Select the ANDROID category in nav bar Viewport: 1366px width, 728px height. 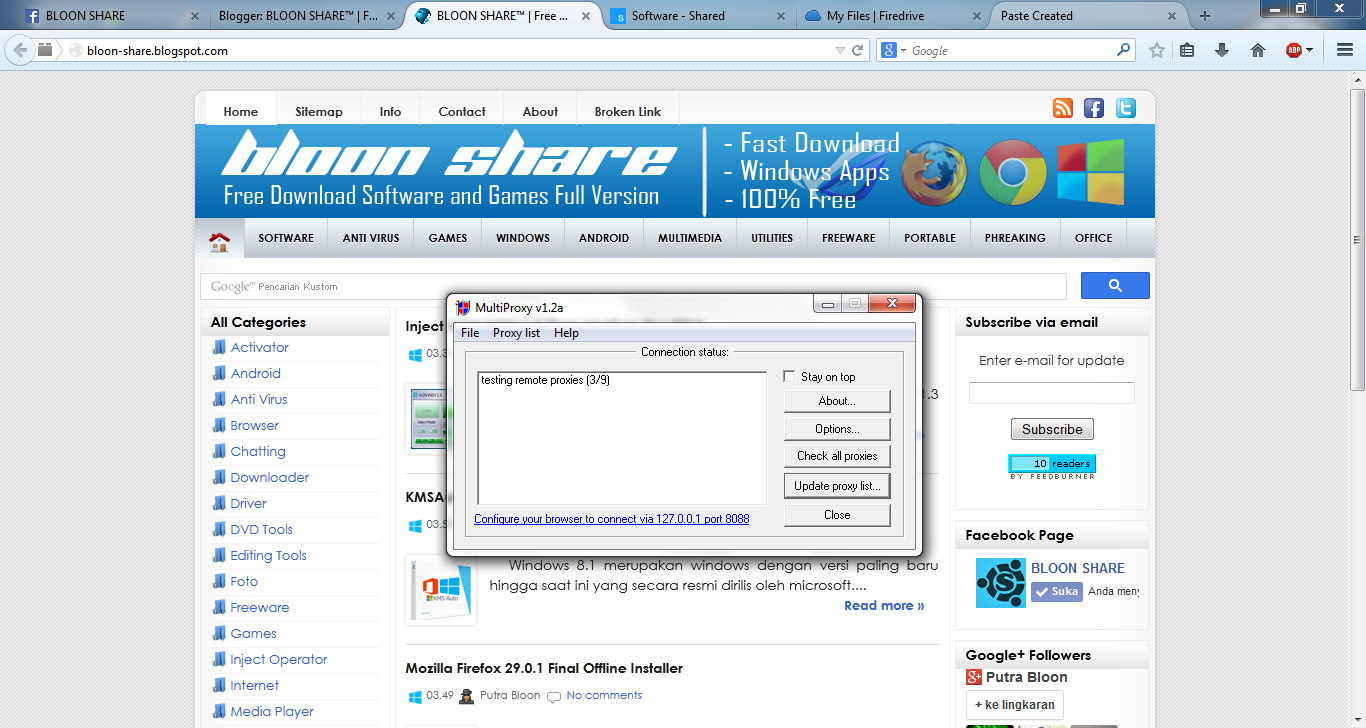coord(604,238)
